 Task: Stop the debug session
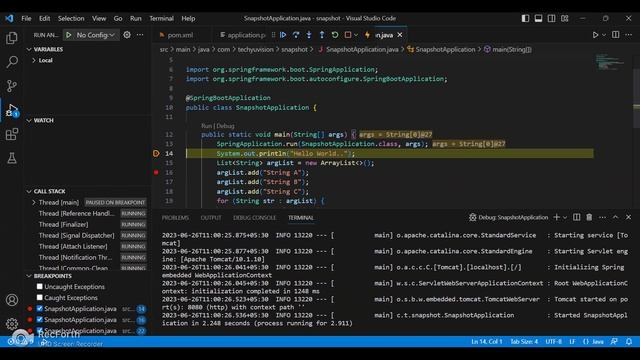[348, 35]
